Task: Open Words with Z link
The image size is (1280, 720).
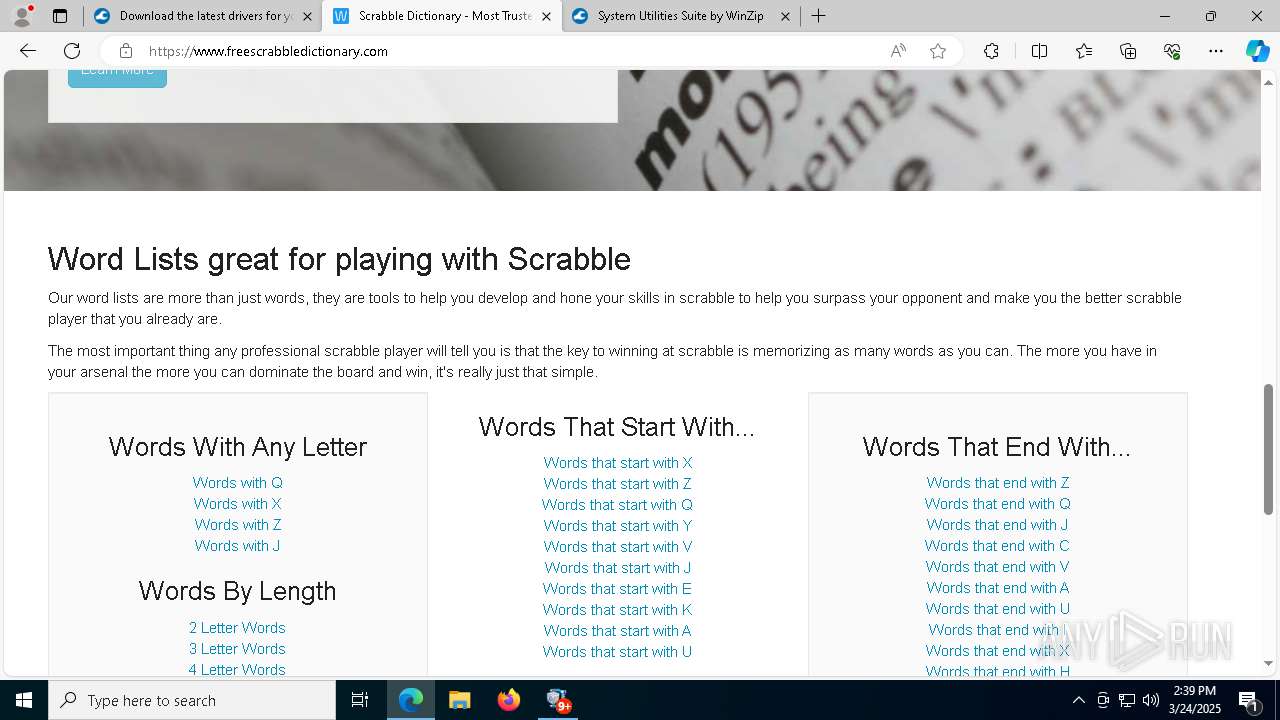Action: (x=238, y=525)
